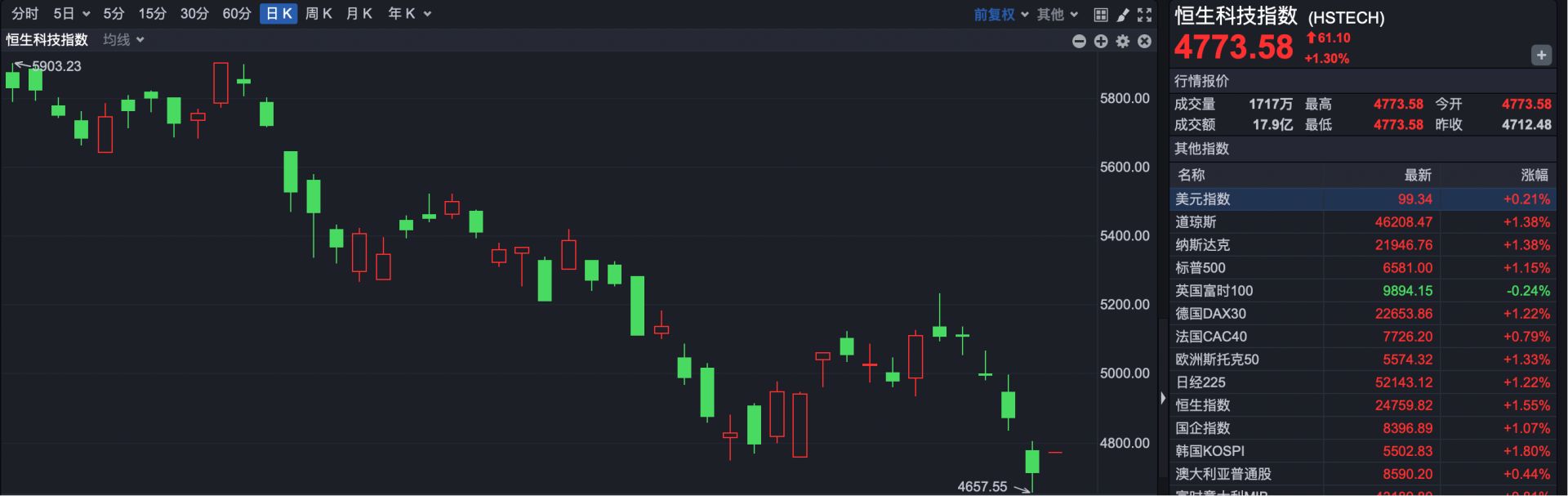Remove indicator with circled X icon

tap(1145, 42)
